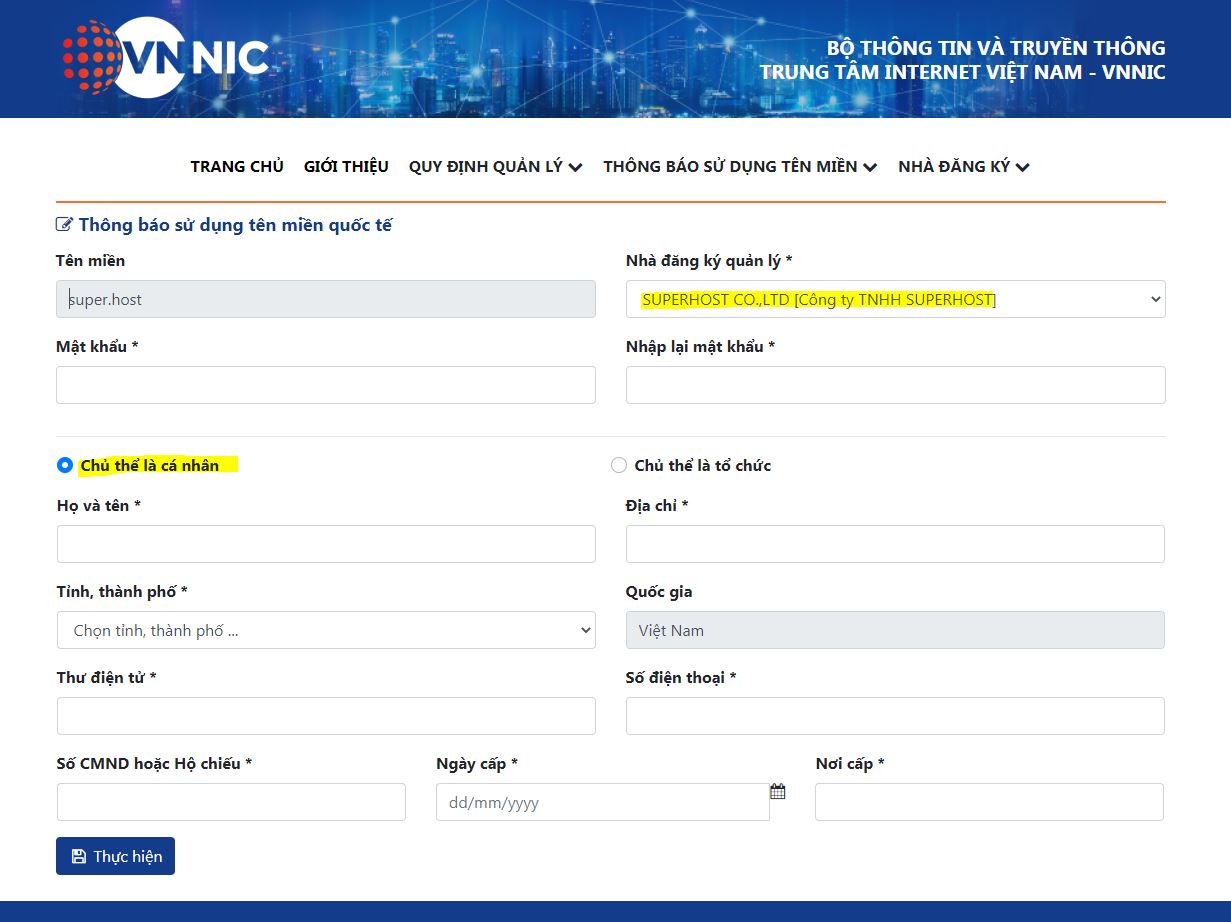Viewport: 1231px width, 922px height.
Task: Click the edit icon beside form title
Action: click(65, 225)
